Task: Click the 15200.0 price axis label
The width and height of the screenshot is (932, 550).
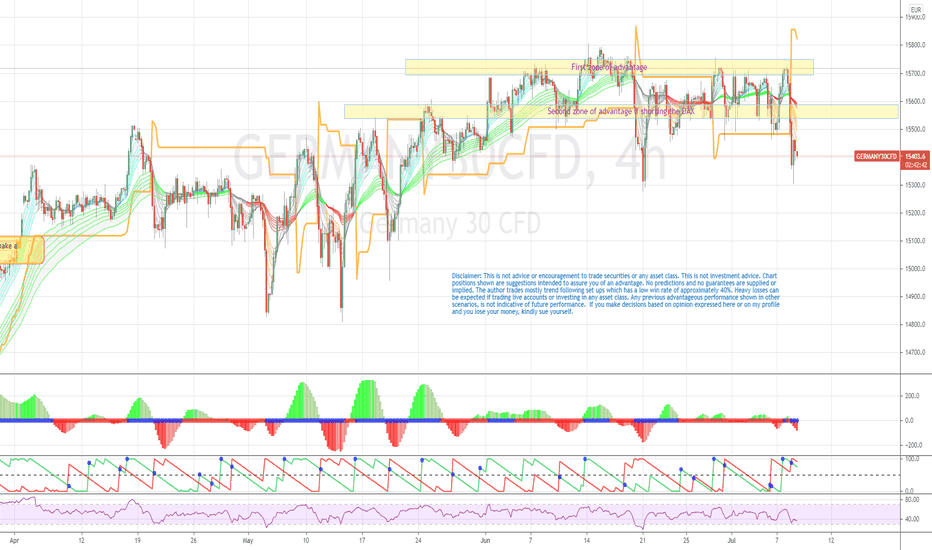Action: (915, 213)
